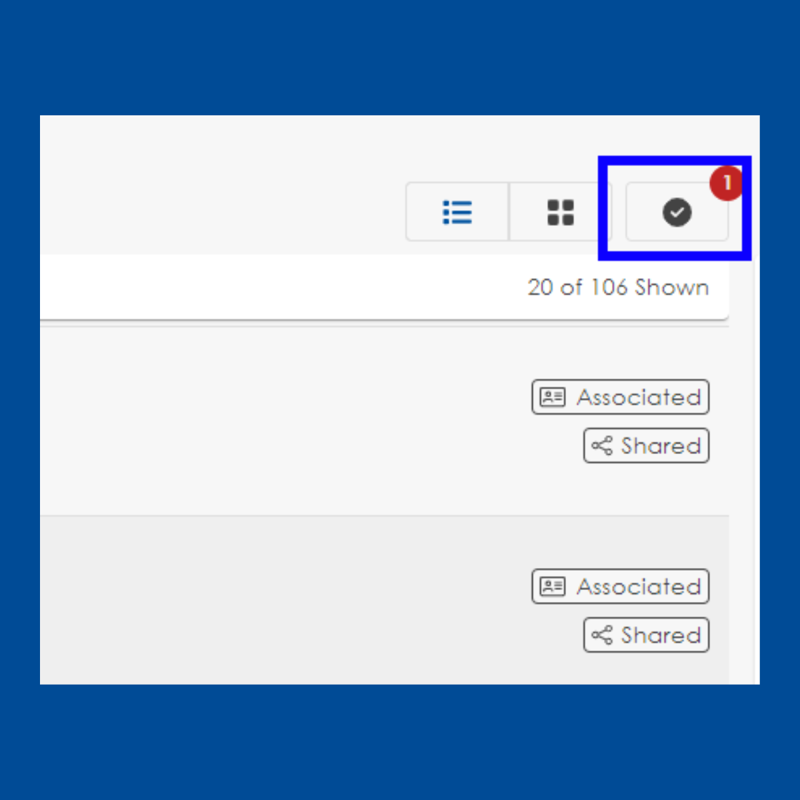
Task: Click the ID card icon in first row's Associated tag
Action: (x=553, y=397)
